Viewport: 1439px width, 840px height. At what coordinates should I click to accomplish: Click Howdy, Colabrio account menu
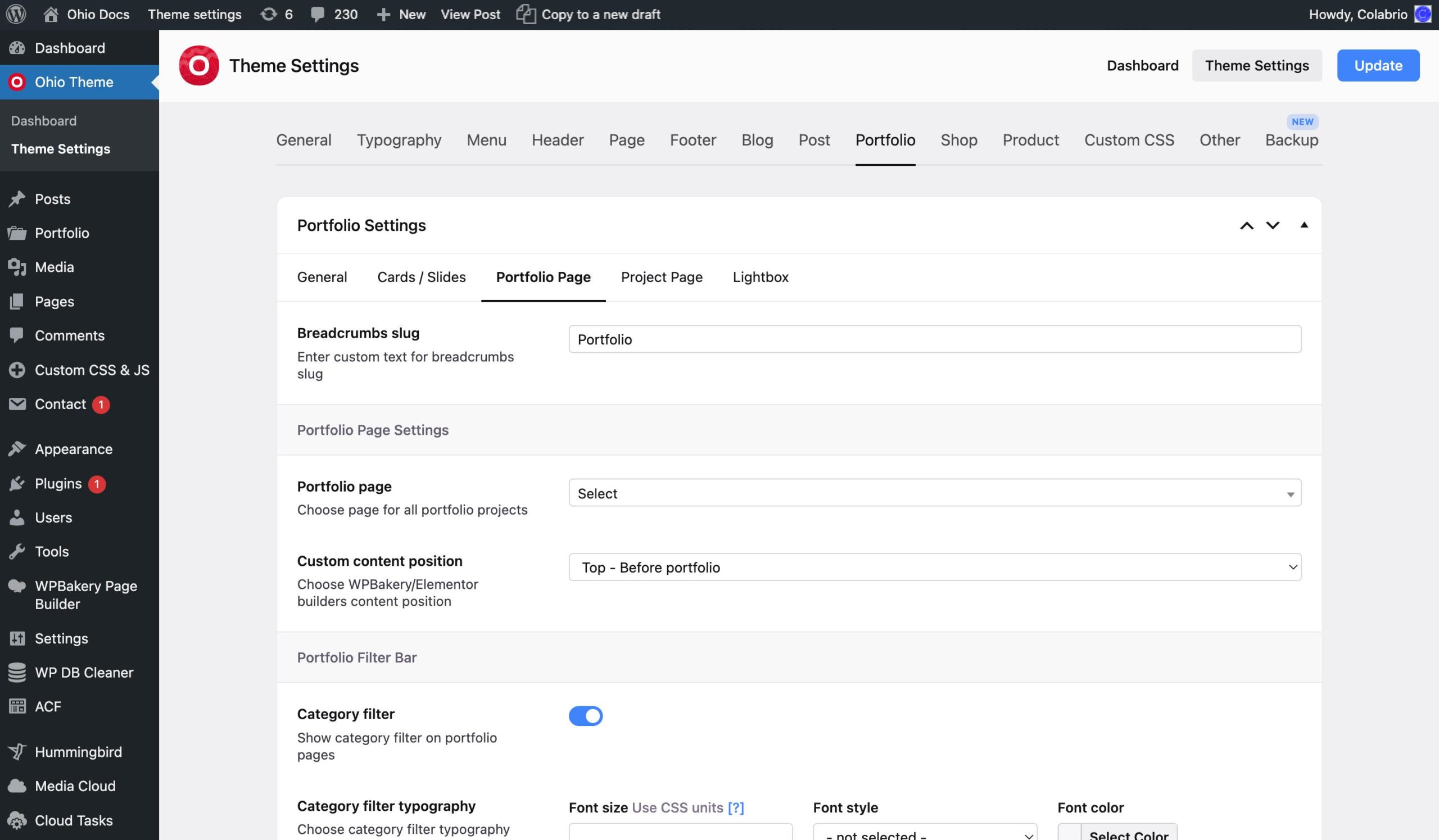tap(1369, 14)
